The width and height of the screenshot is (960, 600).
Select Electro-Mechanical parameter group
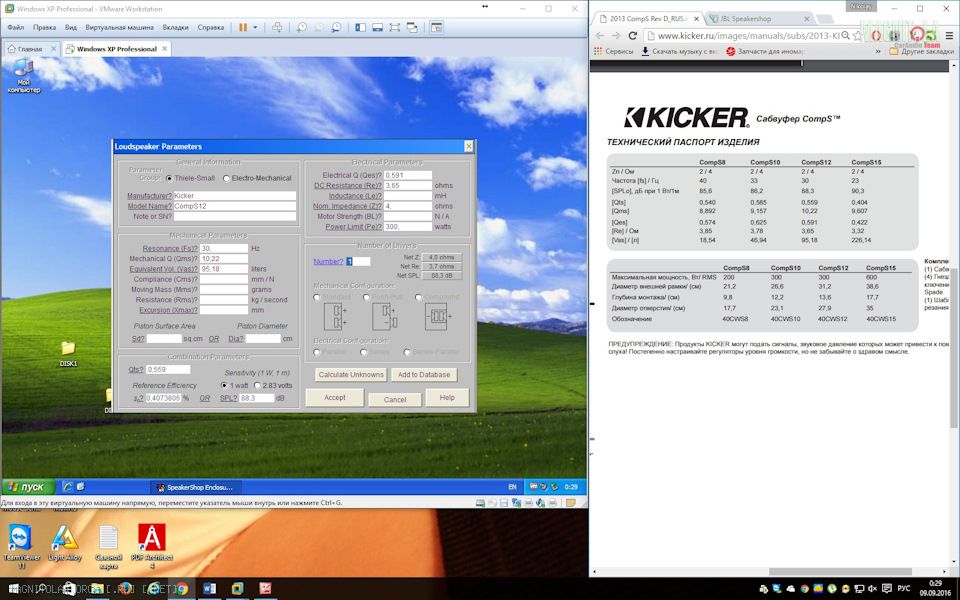227,178
